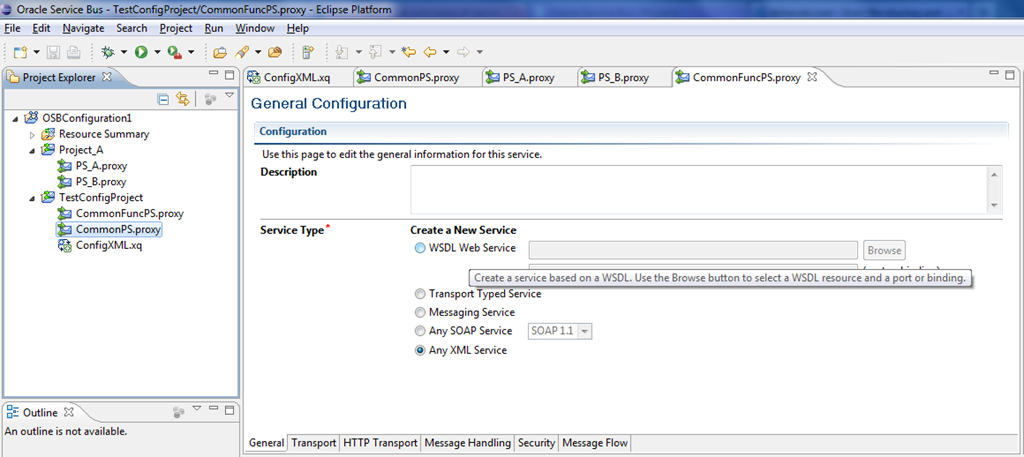The image size is (1024, 457).
Task: Click the Back navigation arrow icon
Action: 430,52
